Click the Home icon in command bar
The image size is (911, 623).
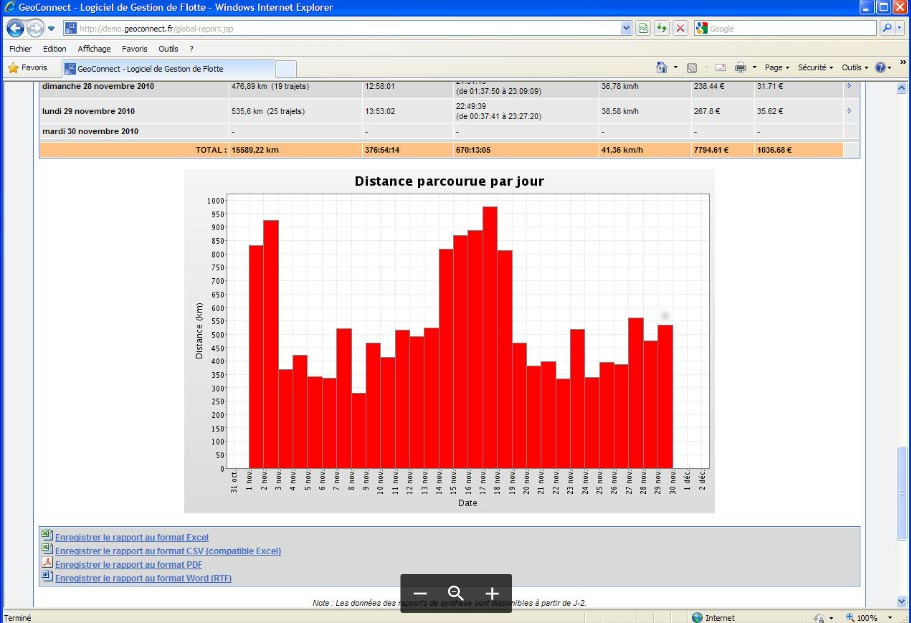point(662,67)
